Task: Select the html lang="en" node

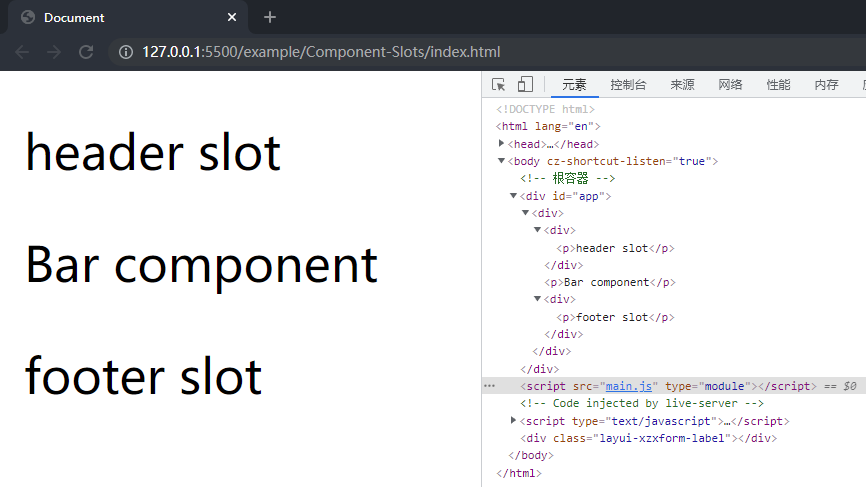Action: (x=548, y=126)
